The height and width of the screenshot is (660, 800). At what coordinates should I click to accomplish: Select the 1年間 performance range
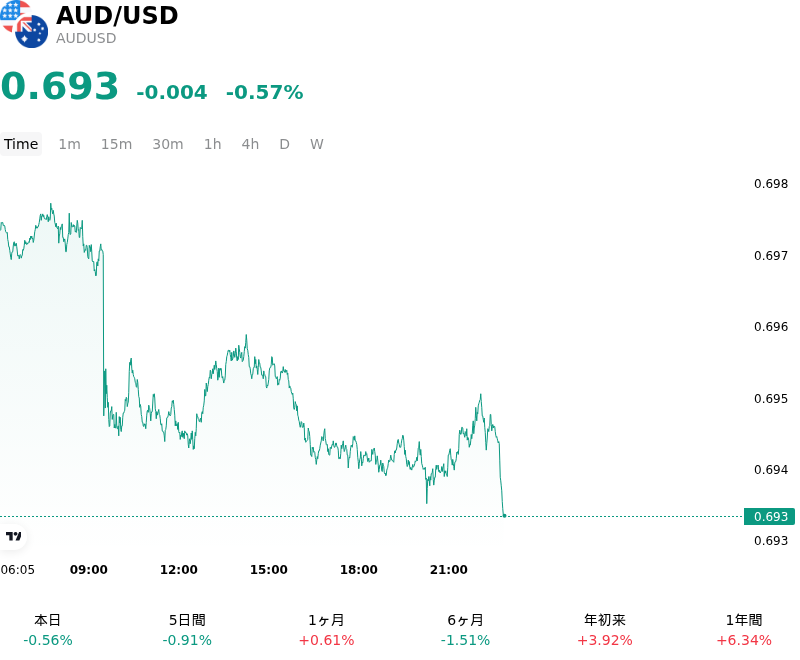[x=744, y=630]
